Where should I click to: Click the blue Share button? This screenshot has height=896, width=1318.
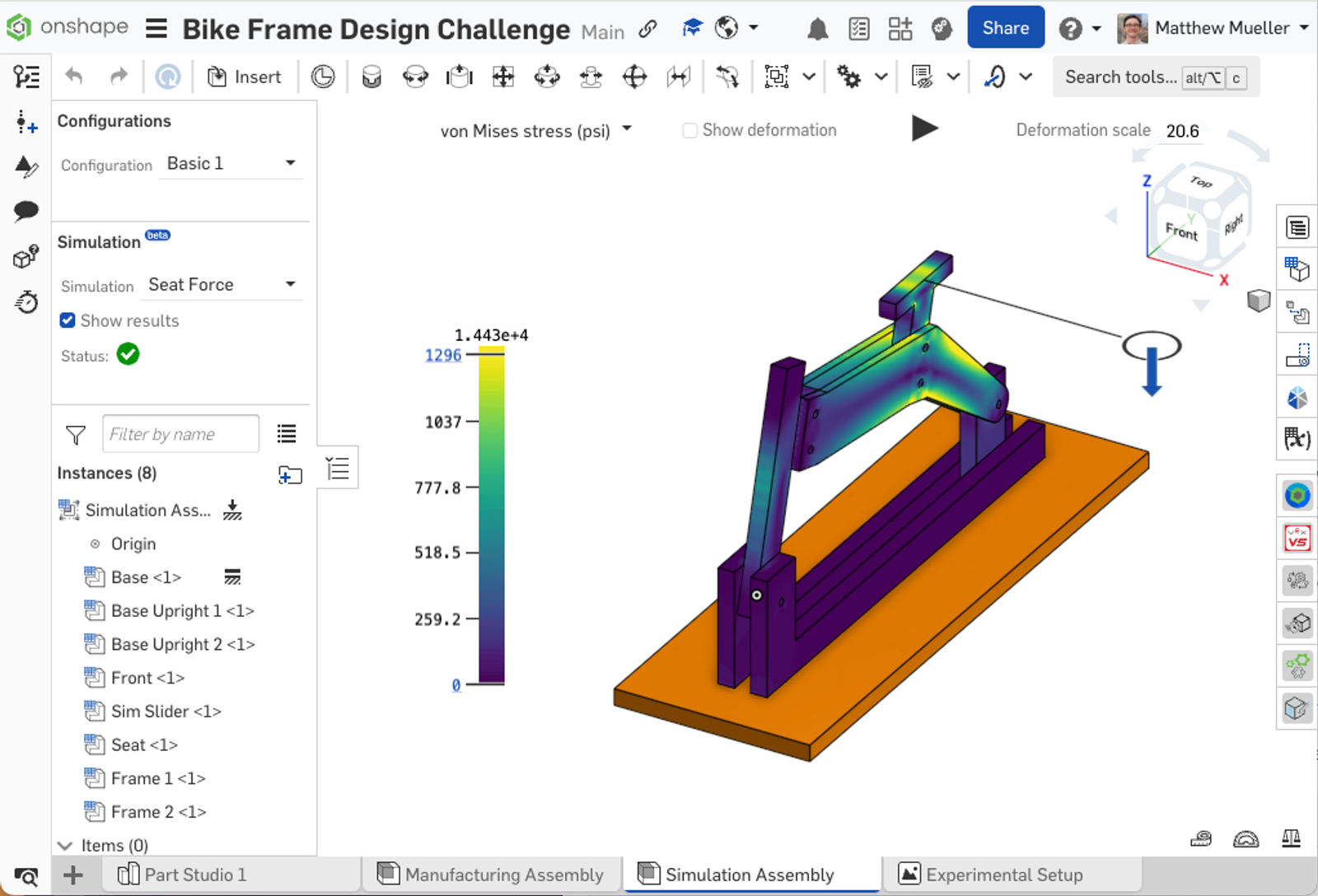tap(1005, 28)
